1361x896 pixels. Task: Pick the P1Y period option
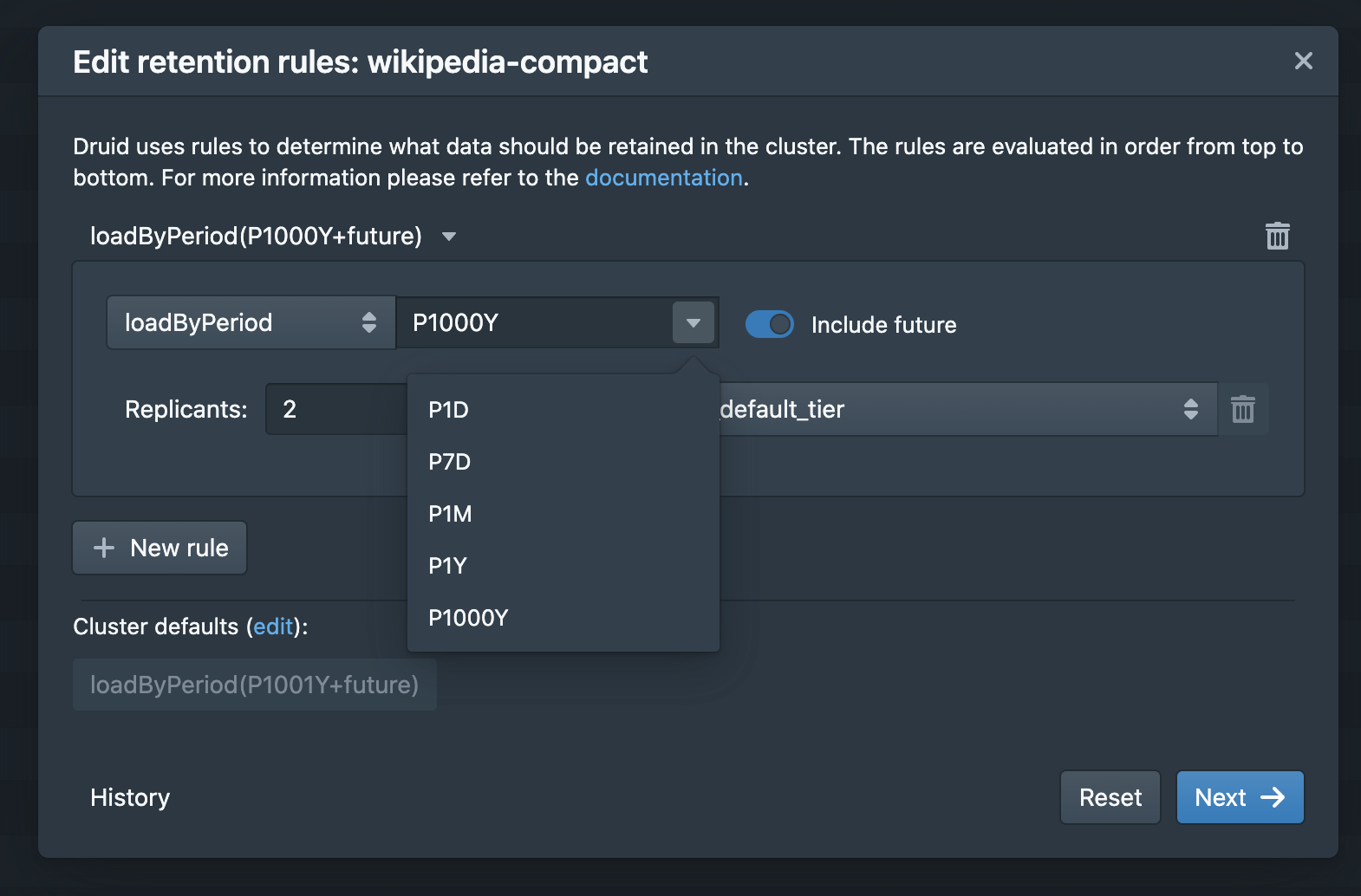tap(448, 566)
